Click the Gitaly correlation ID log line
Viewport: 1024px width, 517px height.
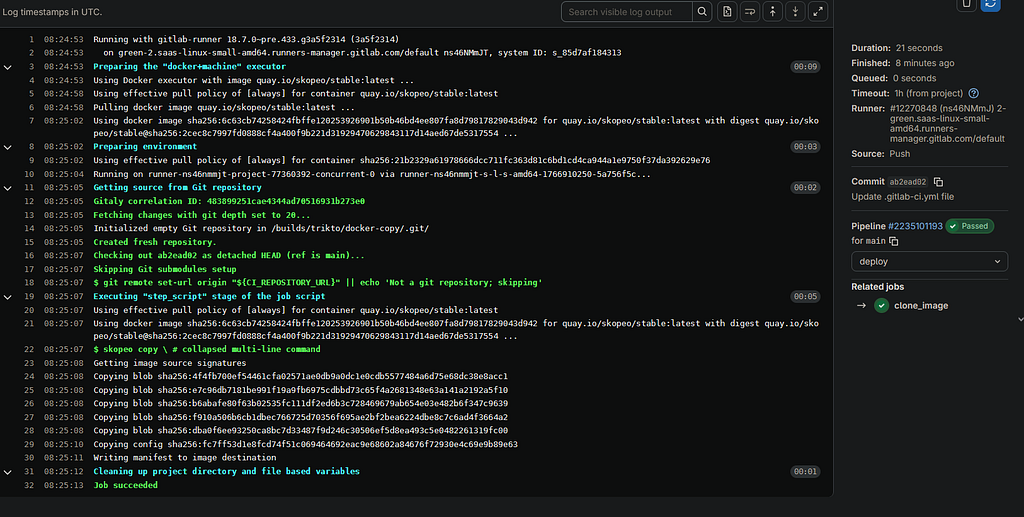pos(229,201)
